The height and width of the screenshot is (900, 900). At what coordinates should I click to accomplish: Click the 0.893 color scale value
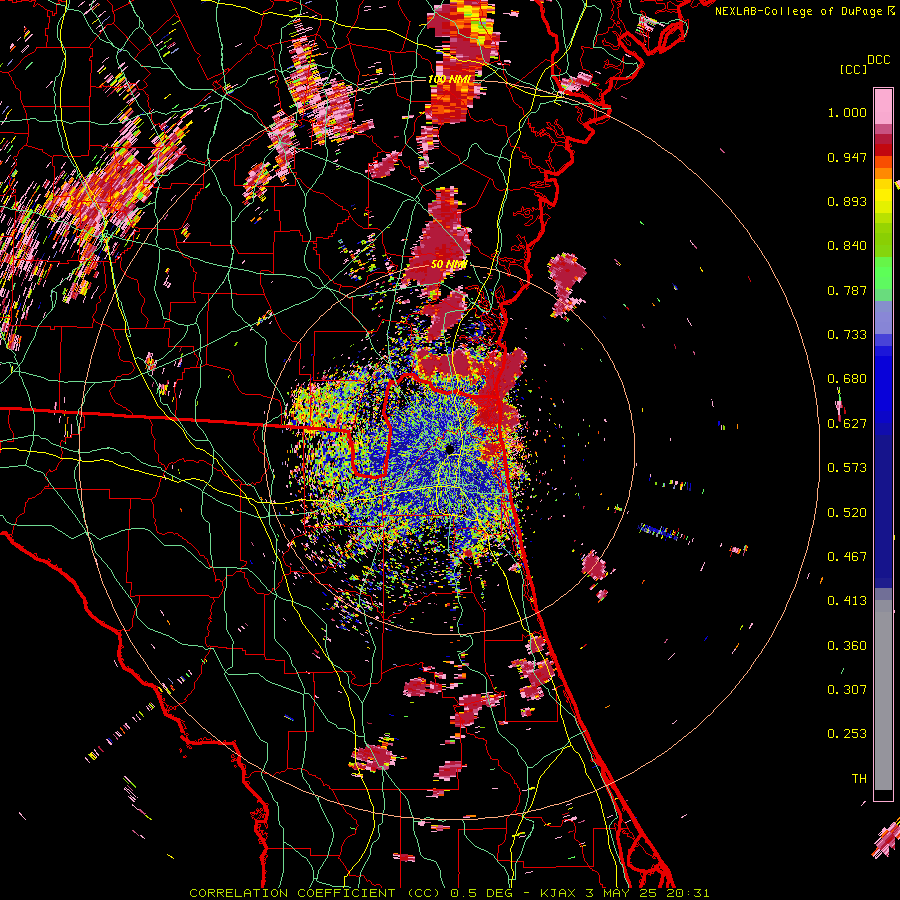click(847, 201)
